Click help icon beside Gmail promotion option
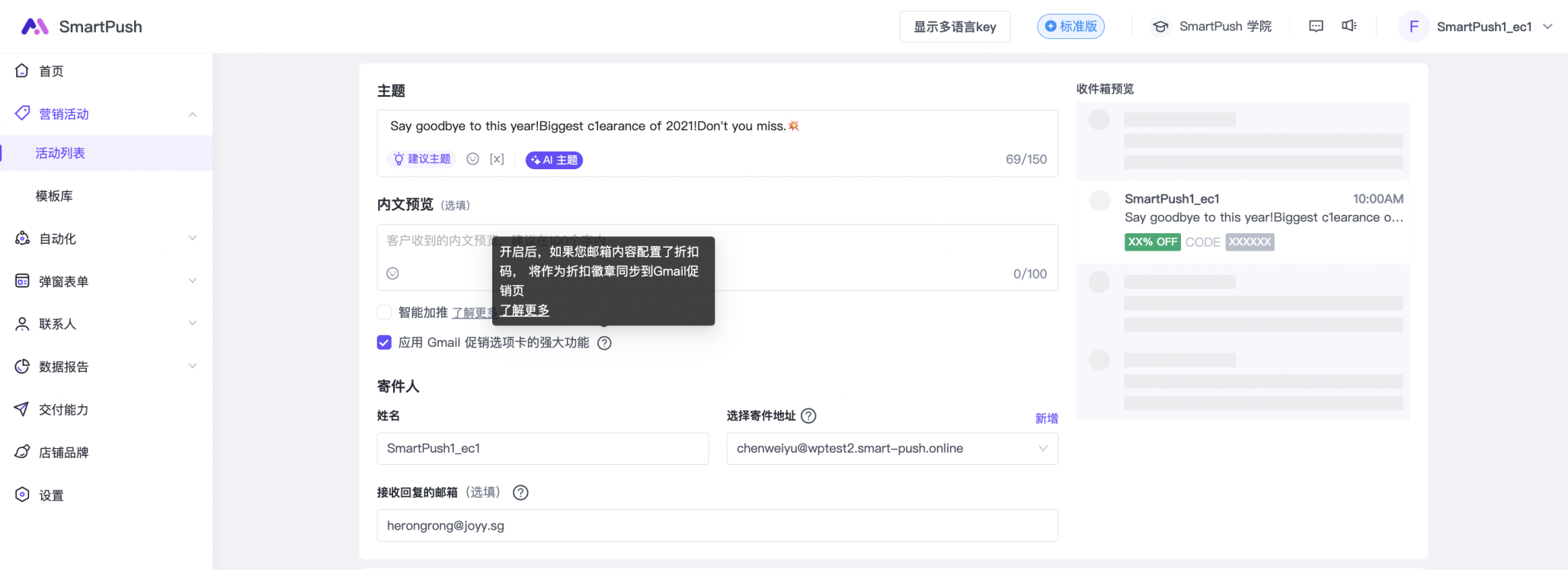Viewport: 1568px width, 570px height. coord(604,343)
